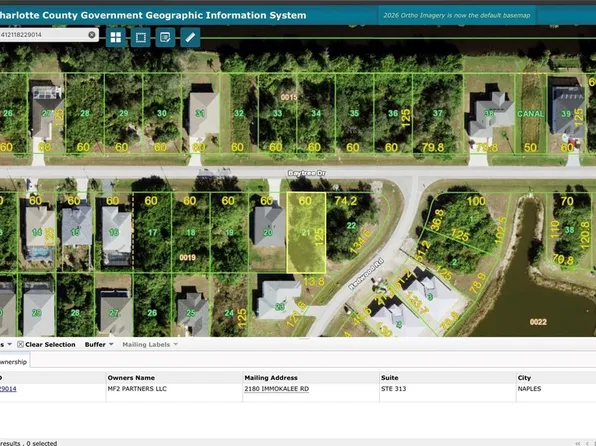Image resolution: width=596 pixels, height=446 pixels.
Task: Select the measure ruler tool
Action: pyautogui.click(x=190, y=37)
